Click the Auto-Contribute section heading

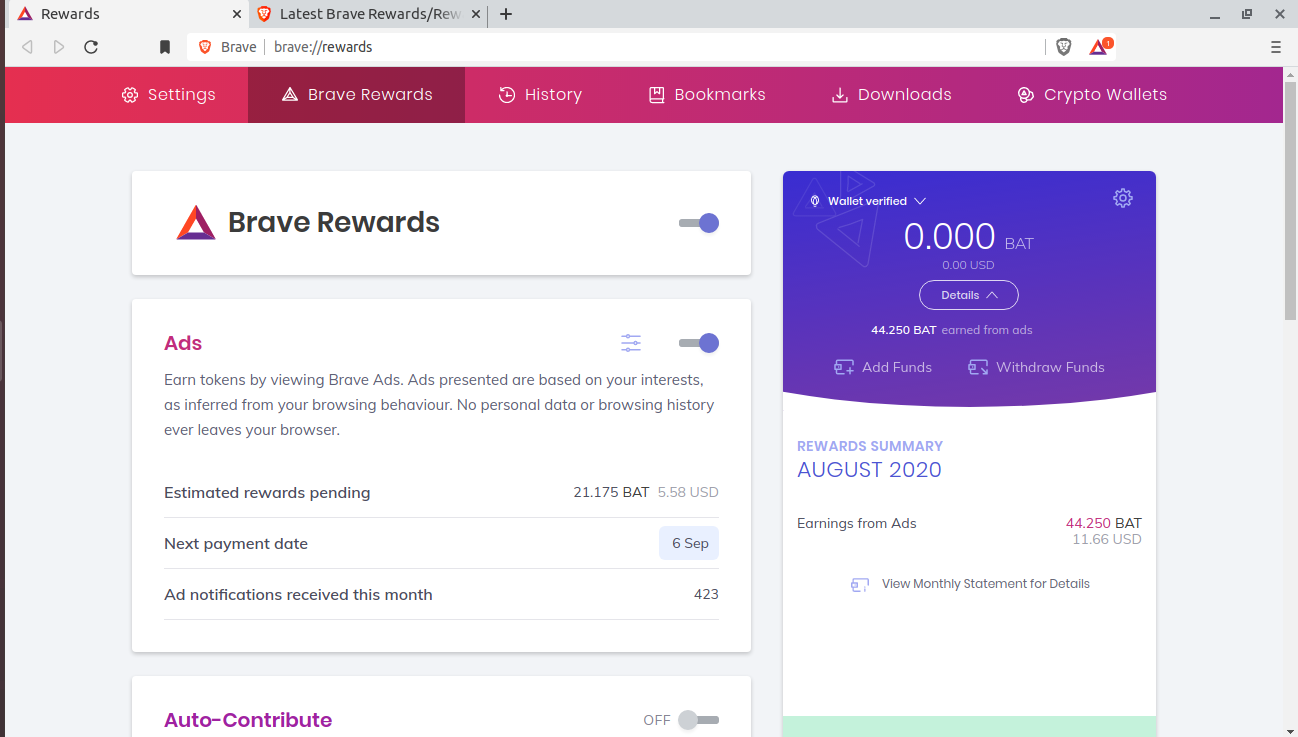coord(248,720)
